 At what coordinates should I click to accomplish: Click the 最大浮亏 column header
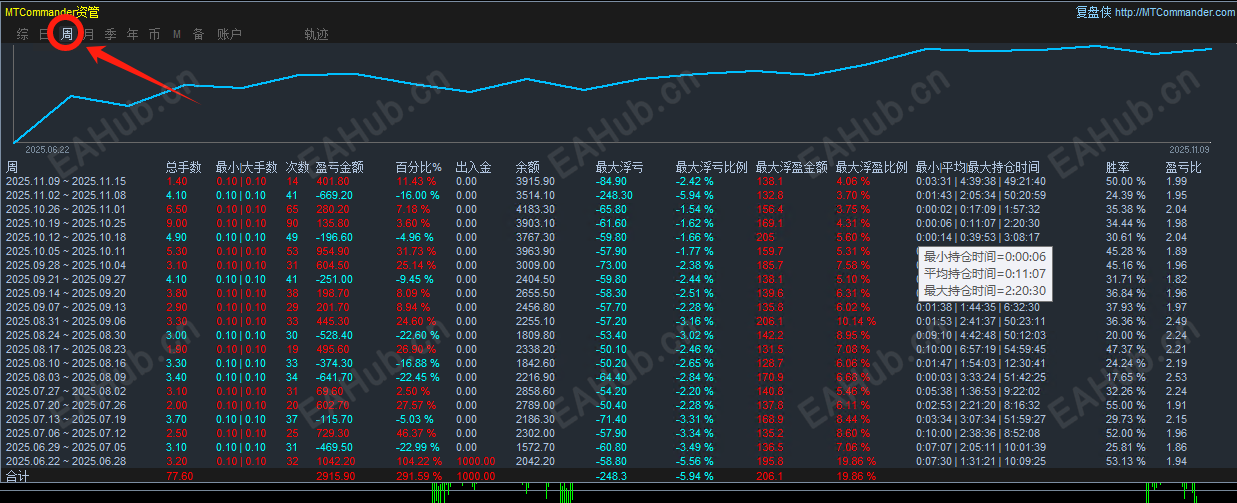pos(619,167)
